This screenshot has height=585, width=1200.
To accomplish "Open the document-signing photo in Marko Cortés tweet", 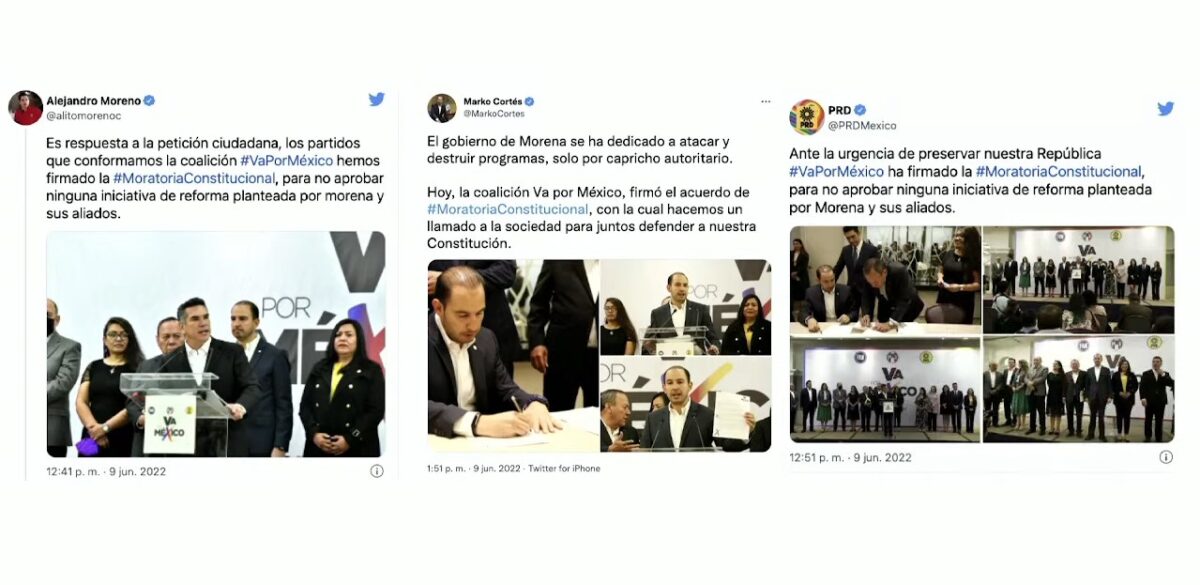I will click(513, 355).
